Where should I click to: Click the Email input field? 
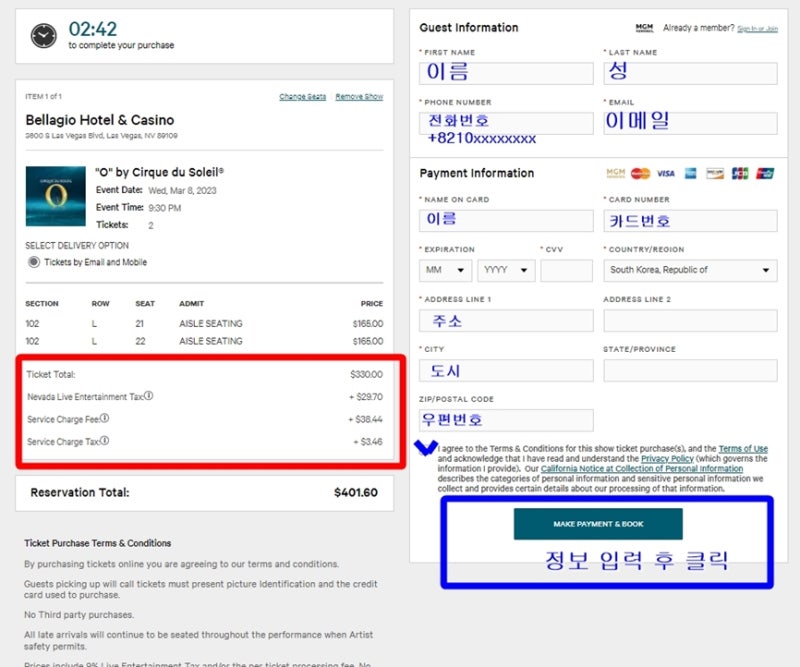click(x=690, y=123)
